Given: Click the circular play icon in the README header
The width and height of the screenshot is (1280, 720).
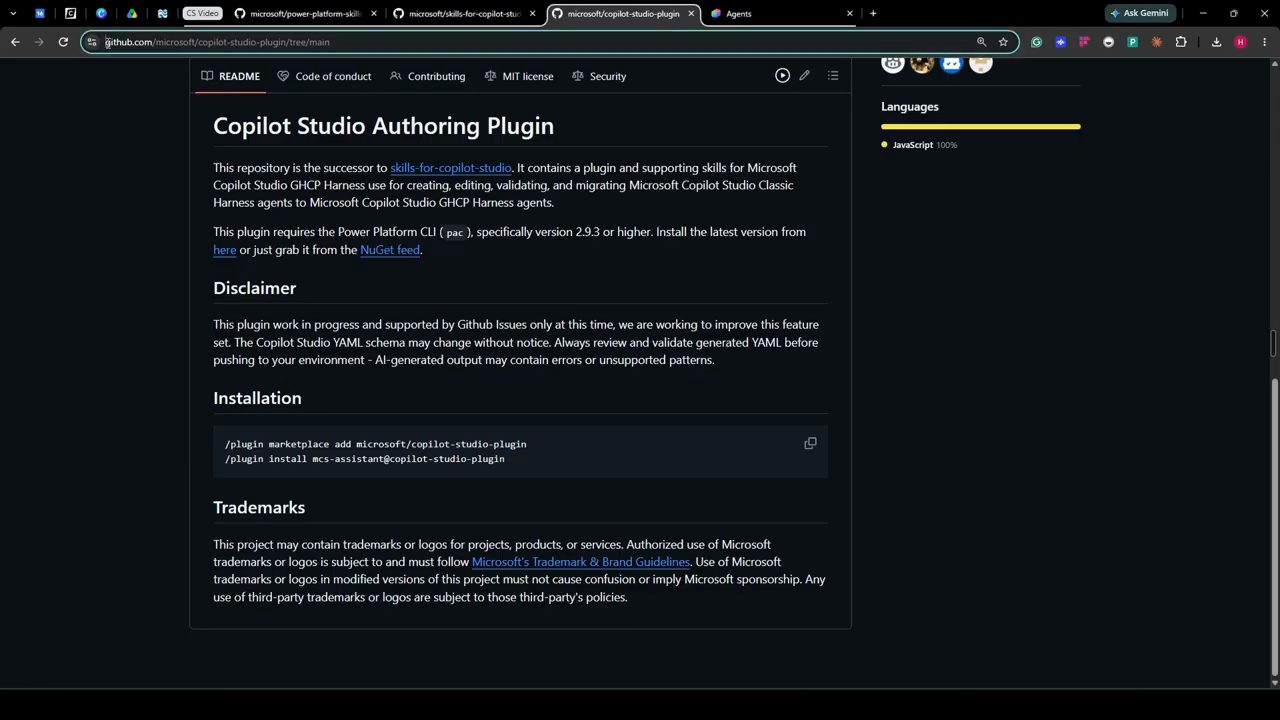Looking at the screenshot, I should tap(782, 76).
